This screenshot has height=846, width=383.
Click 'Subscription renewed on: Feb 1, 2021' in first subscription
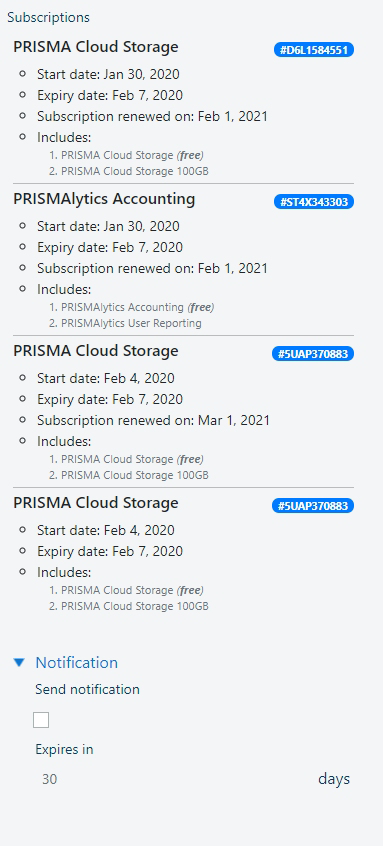click(152, 117)
